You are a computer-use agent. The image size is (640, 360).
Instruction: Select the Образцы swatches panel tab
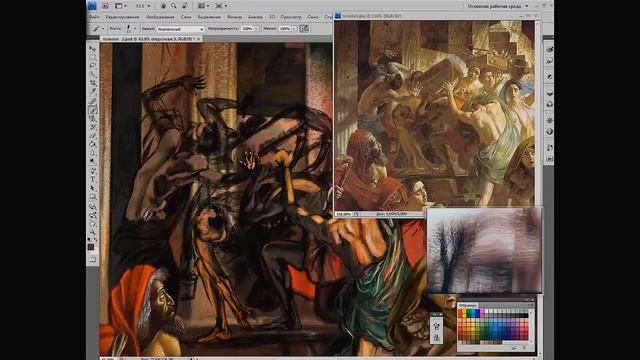click(x=467, y=305)
